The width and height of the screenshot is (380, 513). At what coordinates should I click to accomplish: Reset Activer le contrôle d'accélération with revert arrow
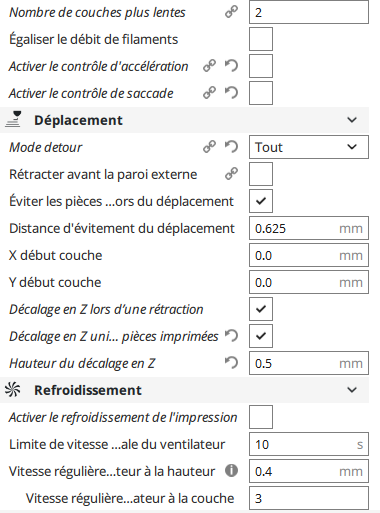click(231, 66)
